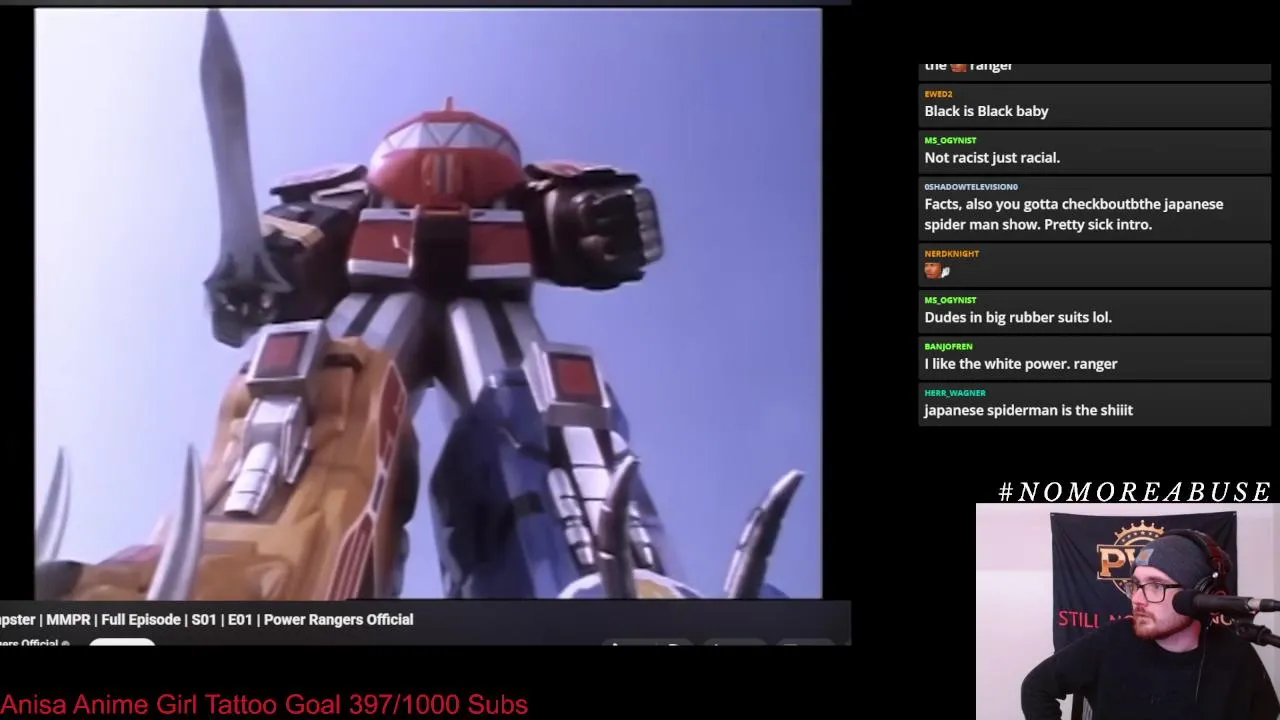
Task: Select MS_OGYNIST above 'Dudes in big rubber suits'
Action: [950, 300]
